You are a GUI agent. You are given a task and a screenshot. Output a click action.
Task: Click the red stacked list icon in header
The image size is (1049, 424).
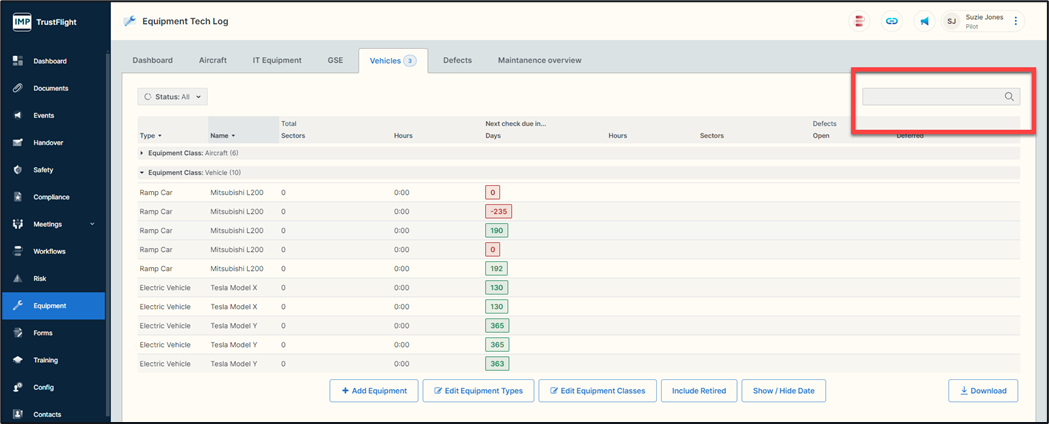(x=859, y=21)
